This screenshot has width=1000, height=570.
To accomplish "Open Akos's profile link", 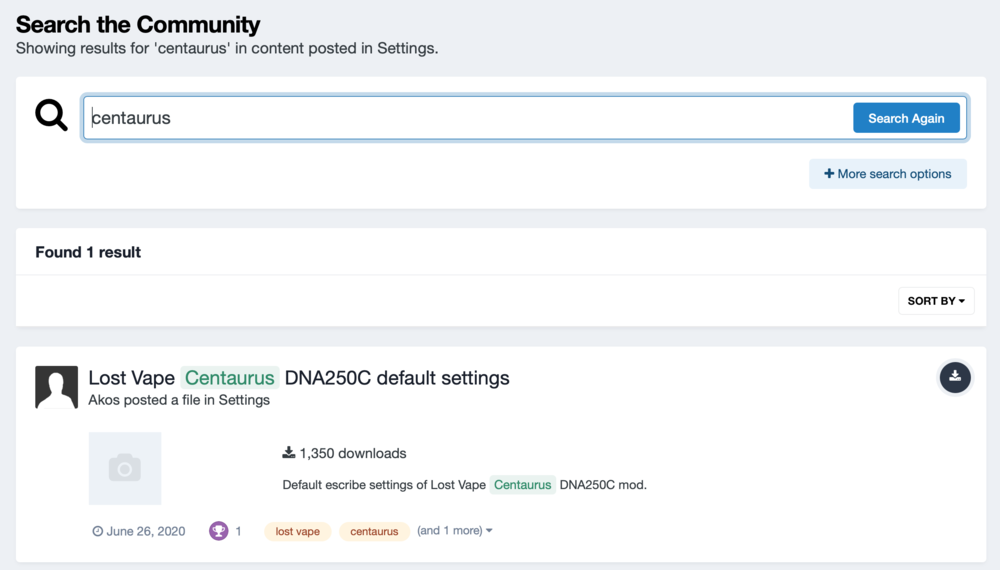I will coord(104,400).
